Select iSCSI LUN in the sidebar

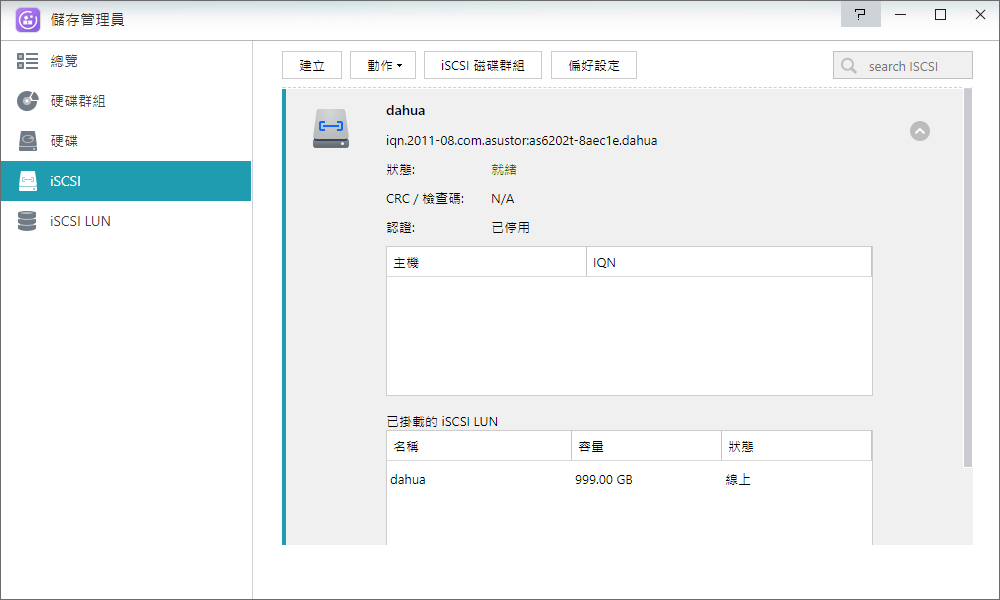pyautogui.click(x=80, y=221)
